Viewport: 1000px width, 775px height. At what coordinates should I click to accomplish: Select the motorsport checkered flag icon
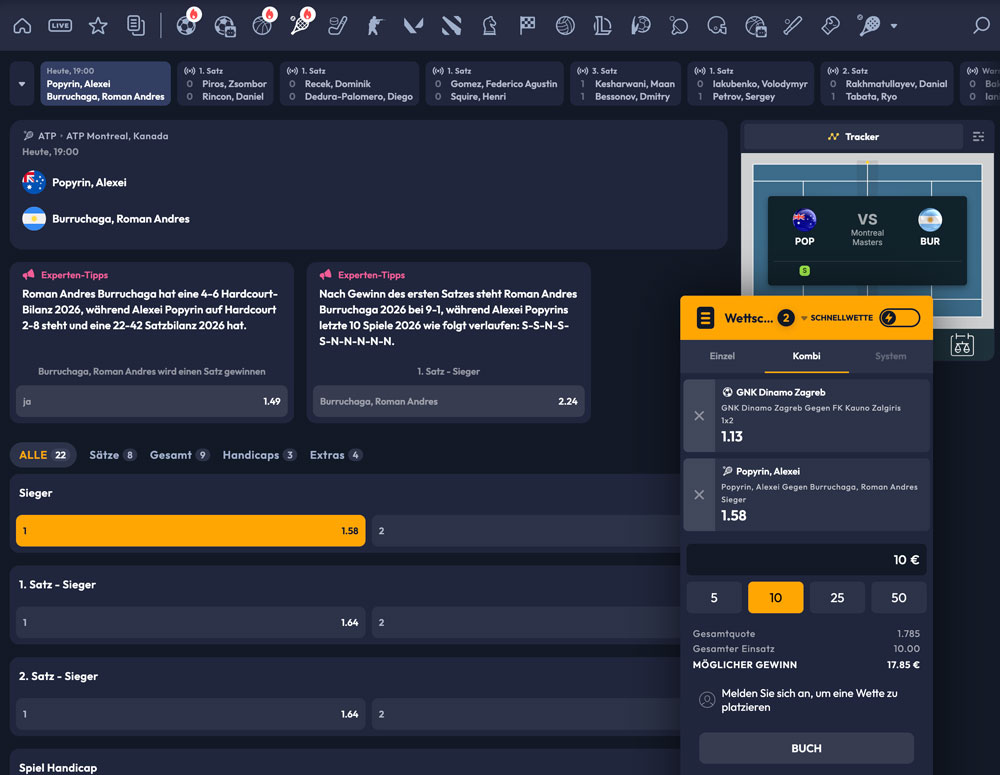527,26
